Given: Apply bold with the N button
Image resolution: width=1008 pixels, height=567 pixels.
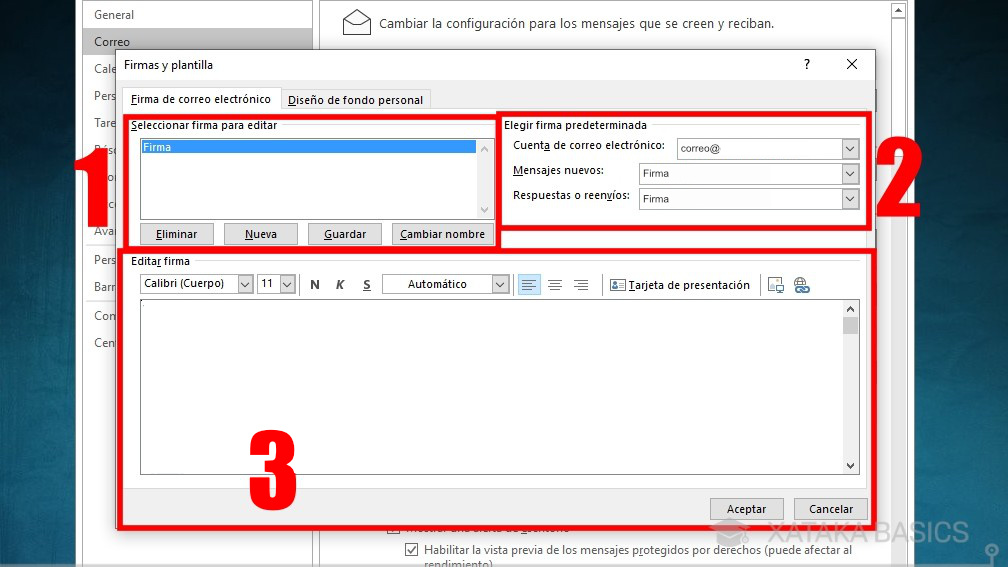Looking at the screenshot, I should point(314,285).
